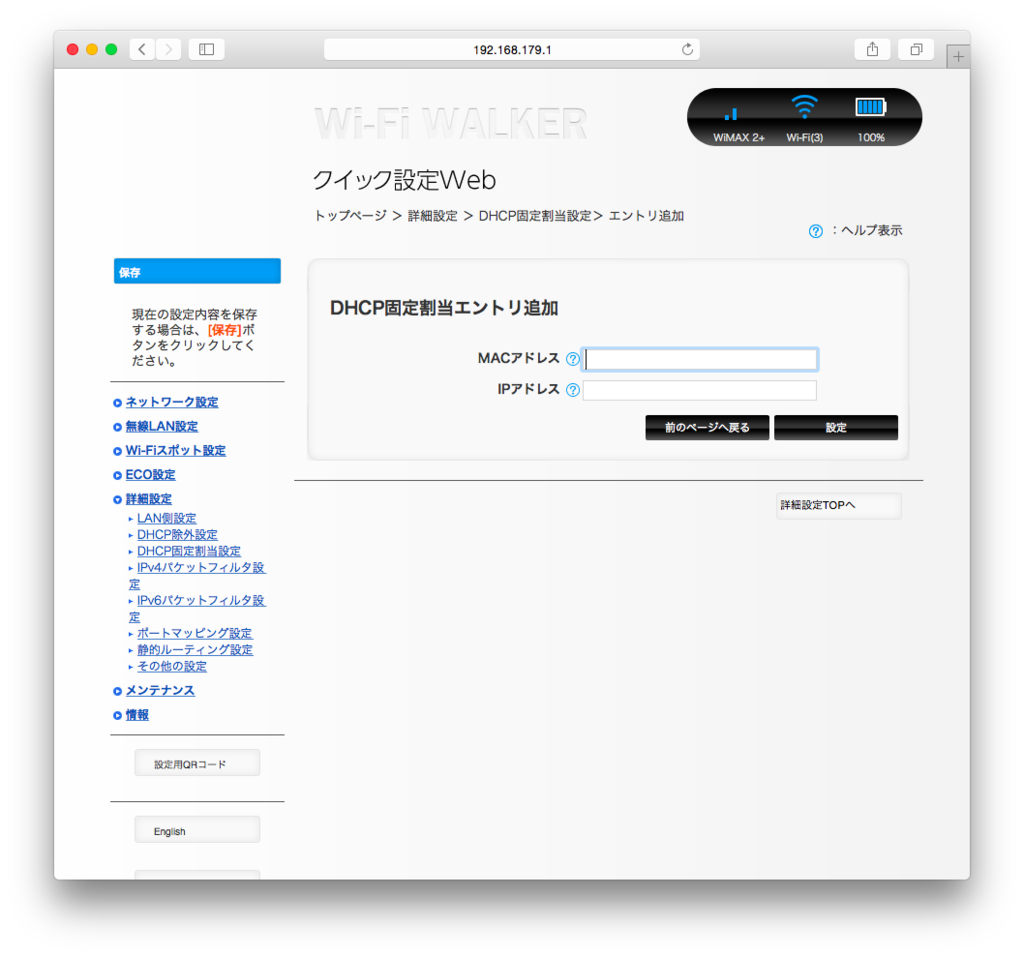Reload the page in Safari
1024x957 pixels.
pos(687,48)
